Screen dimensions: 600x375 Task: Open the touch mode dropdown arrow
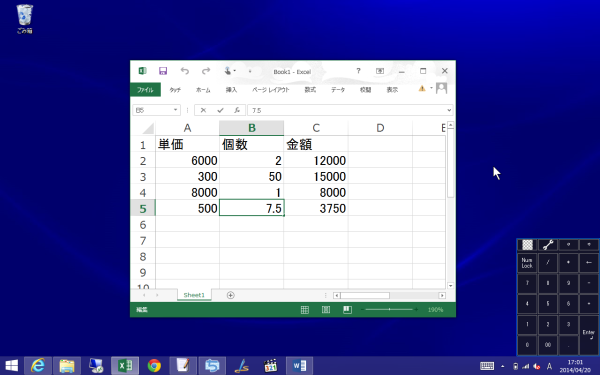[235, 71]
